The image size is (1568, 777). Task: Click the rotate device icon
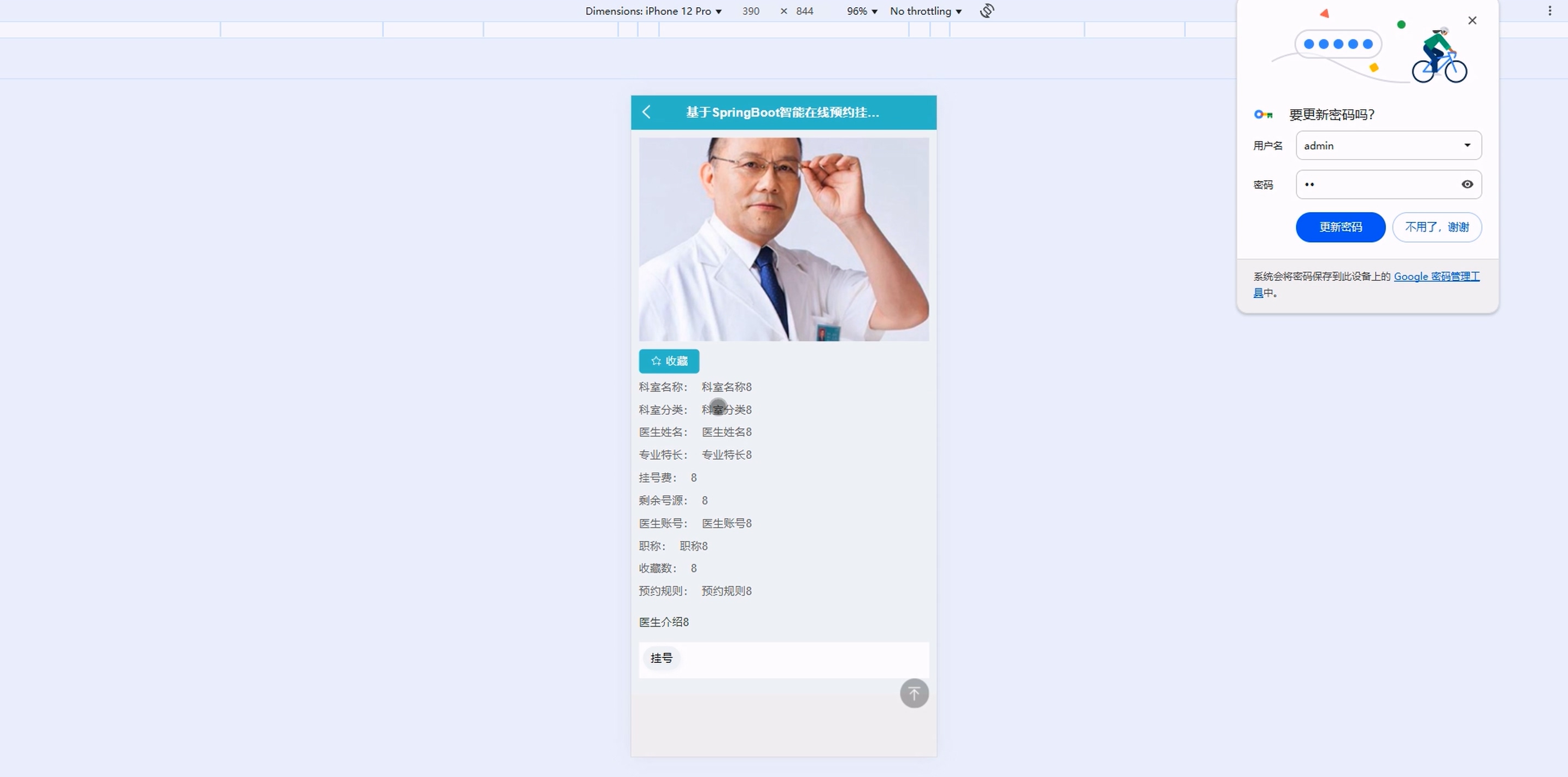coord(987,11)
